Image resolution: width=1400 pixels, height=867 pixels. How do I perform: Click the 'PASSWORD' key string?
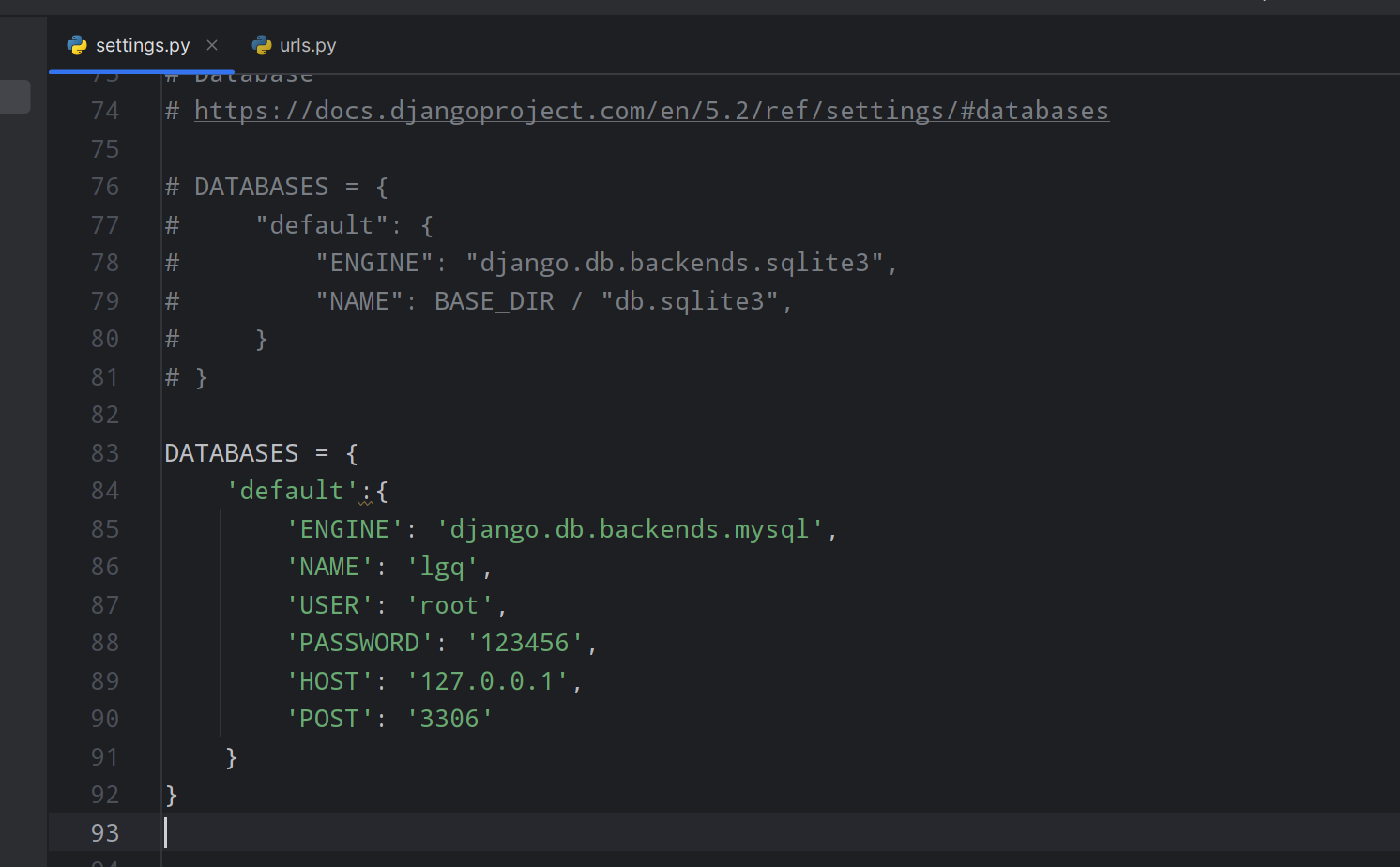pyautogui.click(x=359, y=644)
